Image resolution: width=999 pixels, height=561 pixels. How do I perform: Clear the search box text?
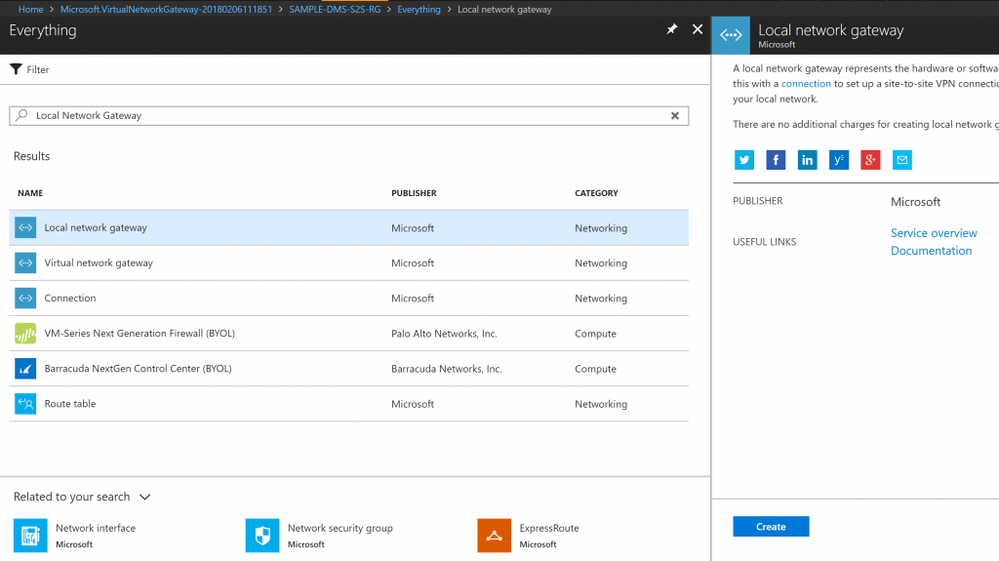pos(675,116)
